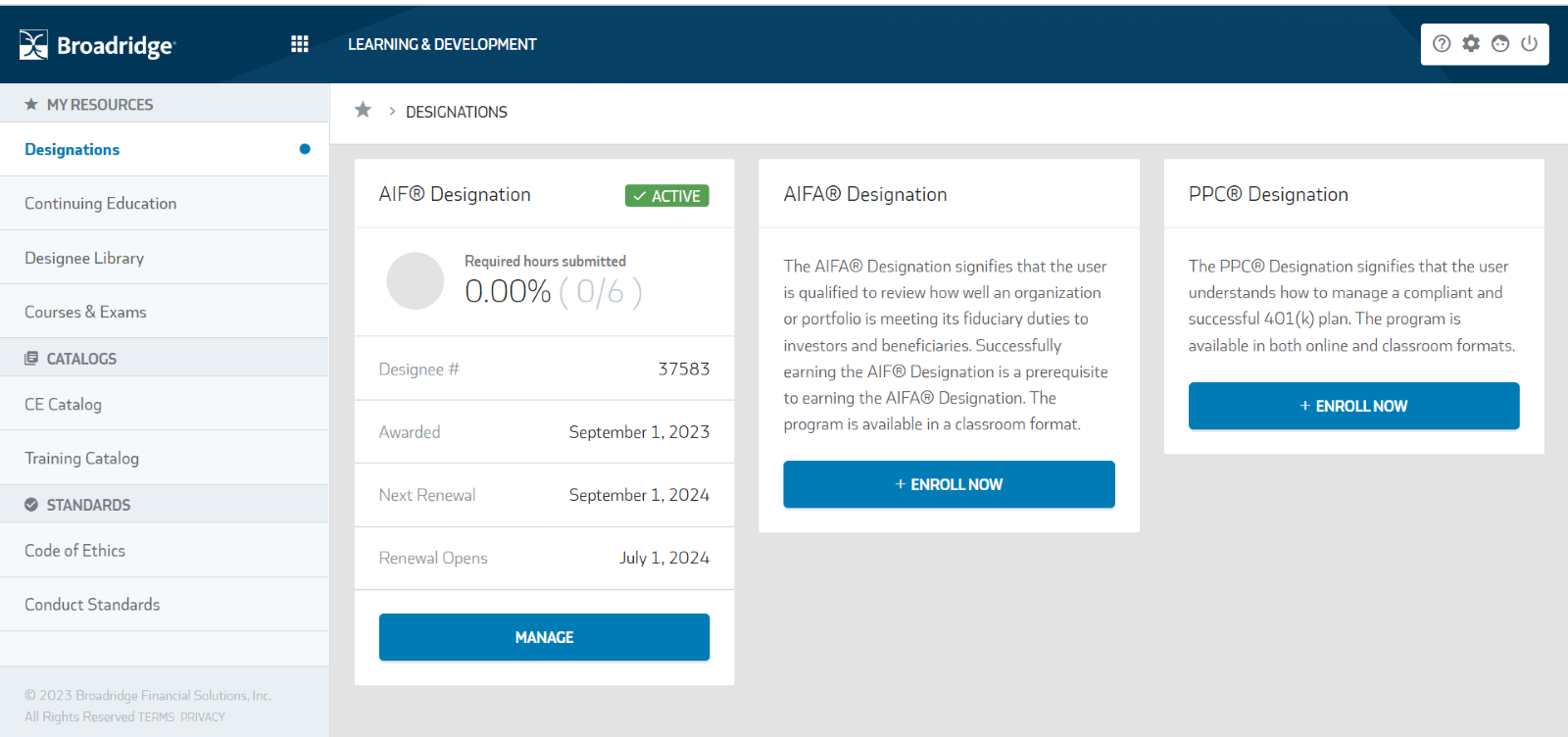Click the AIF® Designation card title
This screenshot has height=737, width=1568.
point(455,194)
